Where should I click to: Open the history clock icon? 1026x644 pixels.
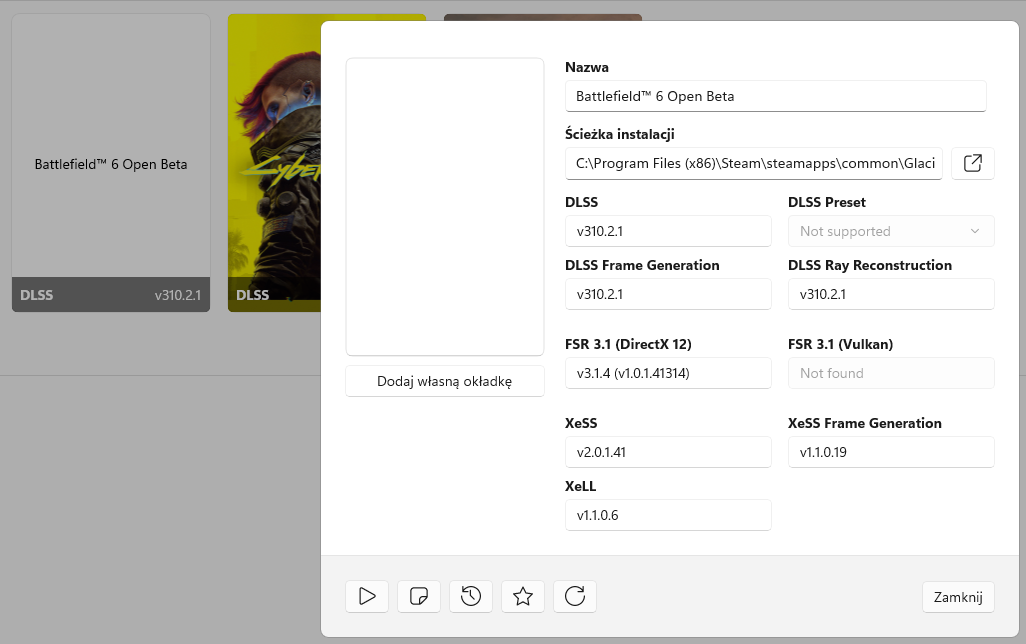[471, 597]
